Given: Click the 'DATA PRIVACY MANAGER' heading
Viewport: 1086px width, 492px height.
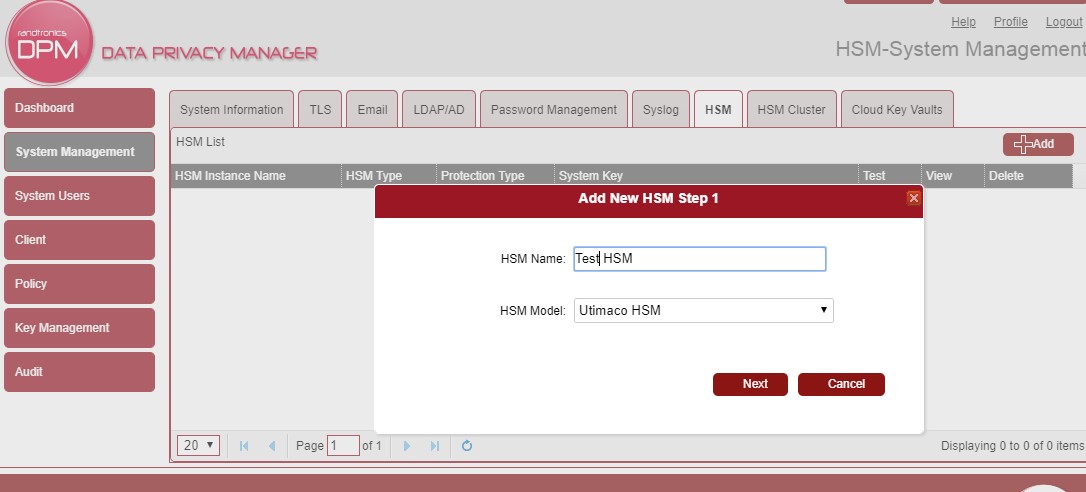Looking at the screenshot, I should tap(209, 53).
